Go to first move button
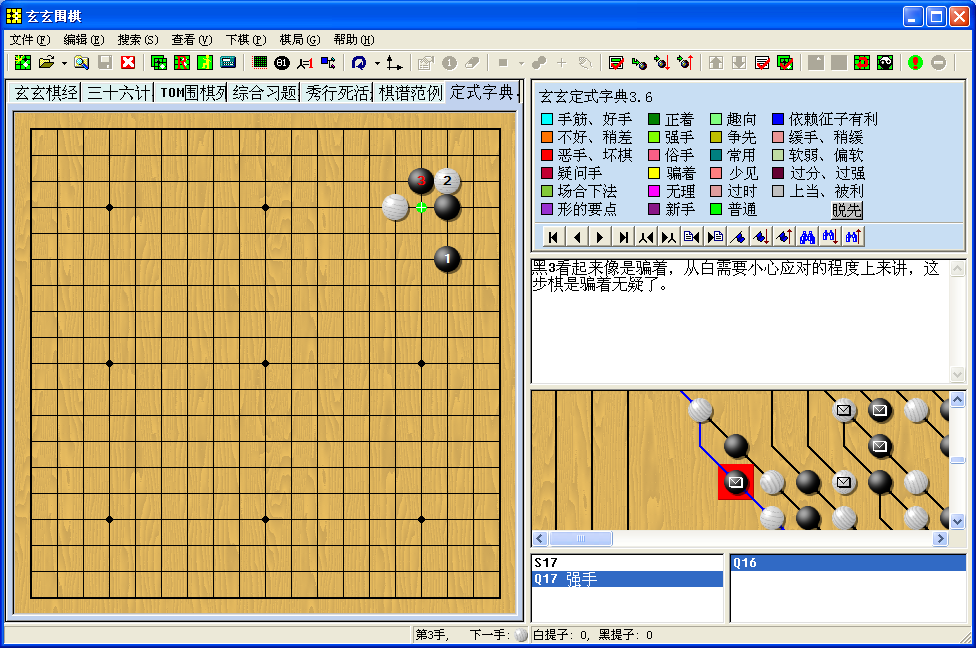The height and width of the screenshot is (648, 976). (553, 237)
